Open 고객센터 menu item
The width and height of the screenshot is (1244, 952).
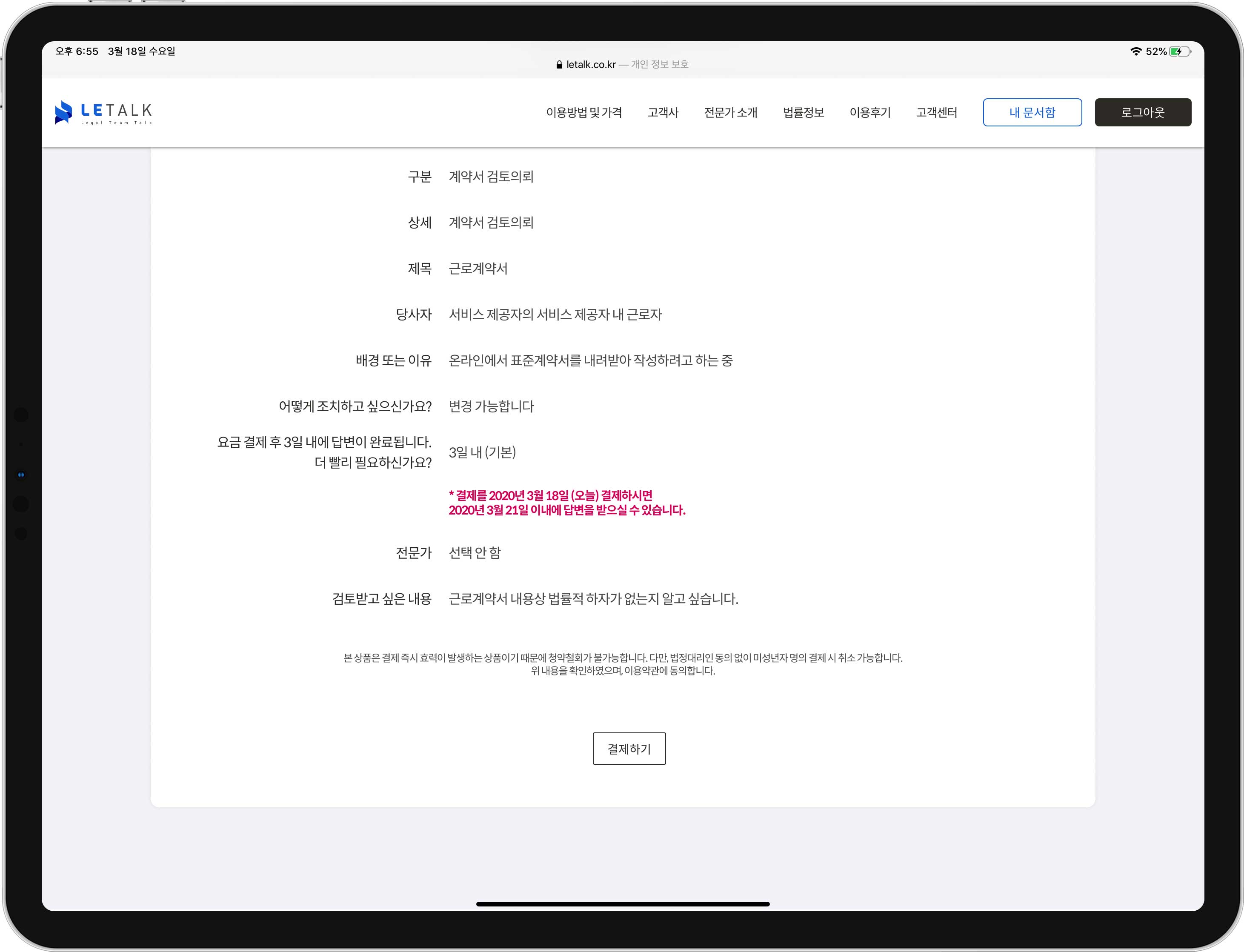point(936,113)
